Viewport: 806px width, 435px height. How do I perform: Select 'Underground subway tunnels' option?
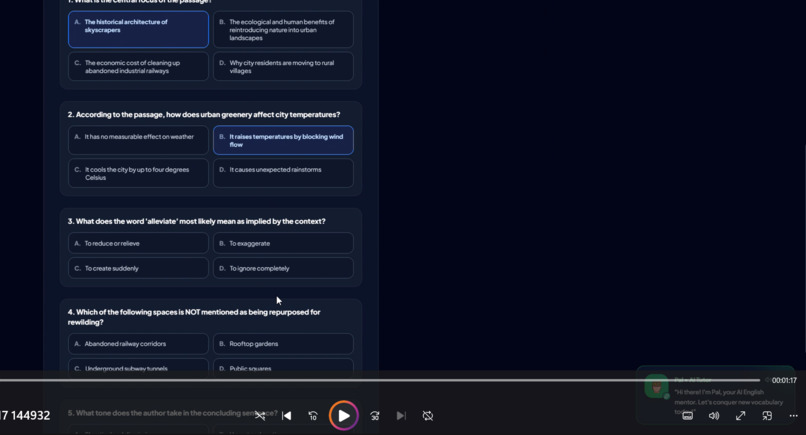pos(138,368)
